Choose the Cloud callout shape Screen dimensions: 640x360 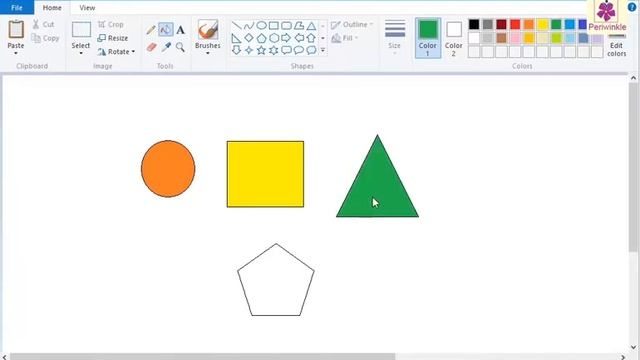pyautogui.click(x=311, y=50)
